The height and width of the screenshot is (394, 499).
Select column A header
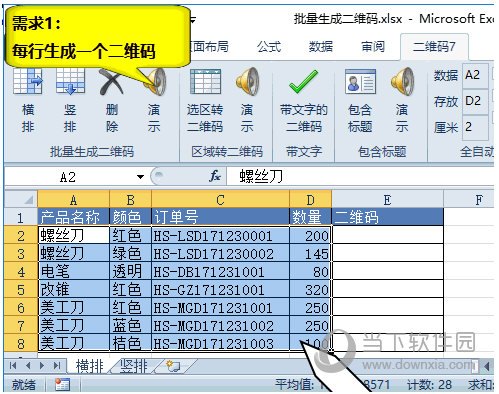point(74,200)
